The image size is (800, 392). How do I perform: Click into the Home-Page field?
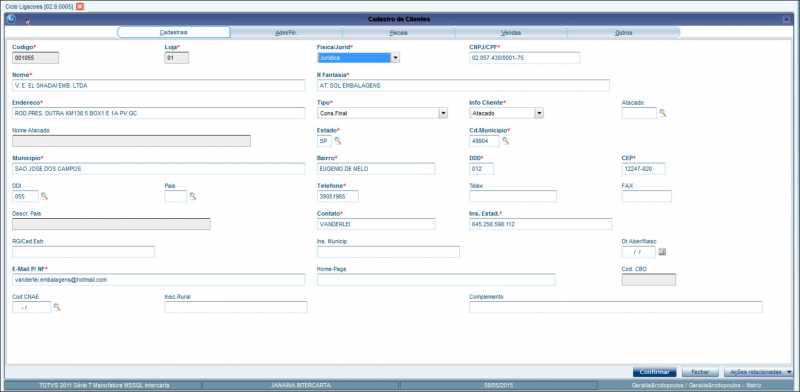click(436, 280)
